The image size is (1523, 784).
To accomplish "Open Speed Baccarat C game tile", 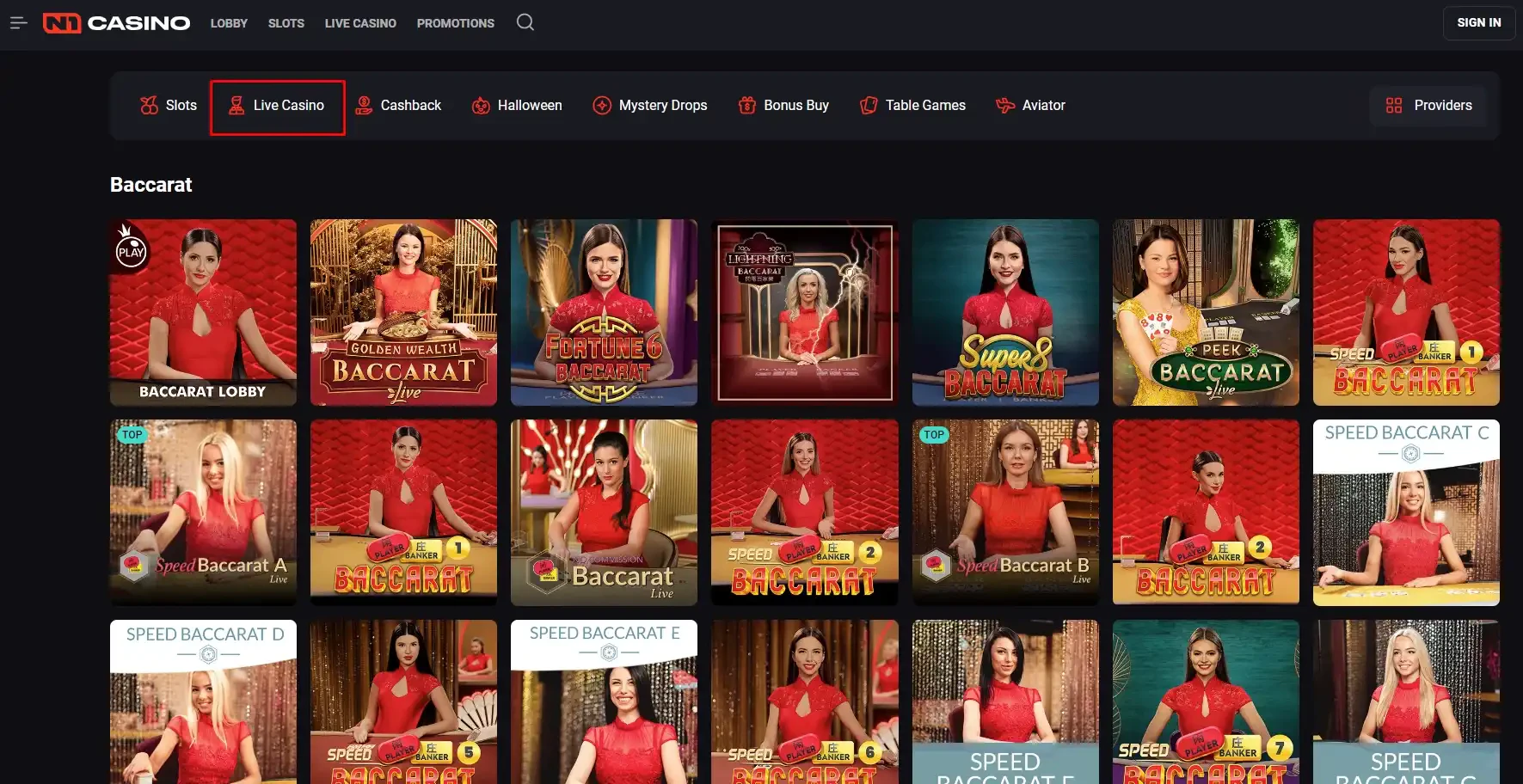I will point(1406,513).
